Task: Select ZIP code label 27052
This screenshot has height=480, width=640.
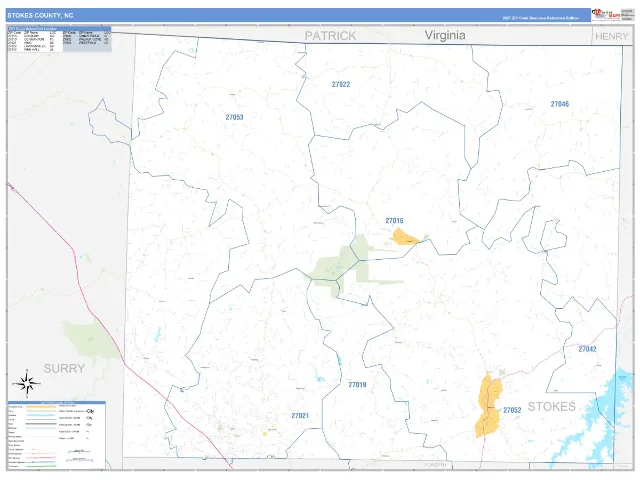Action: 512,410
